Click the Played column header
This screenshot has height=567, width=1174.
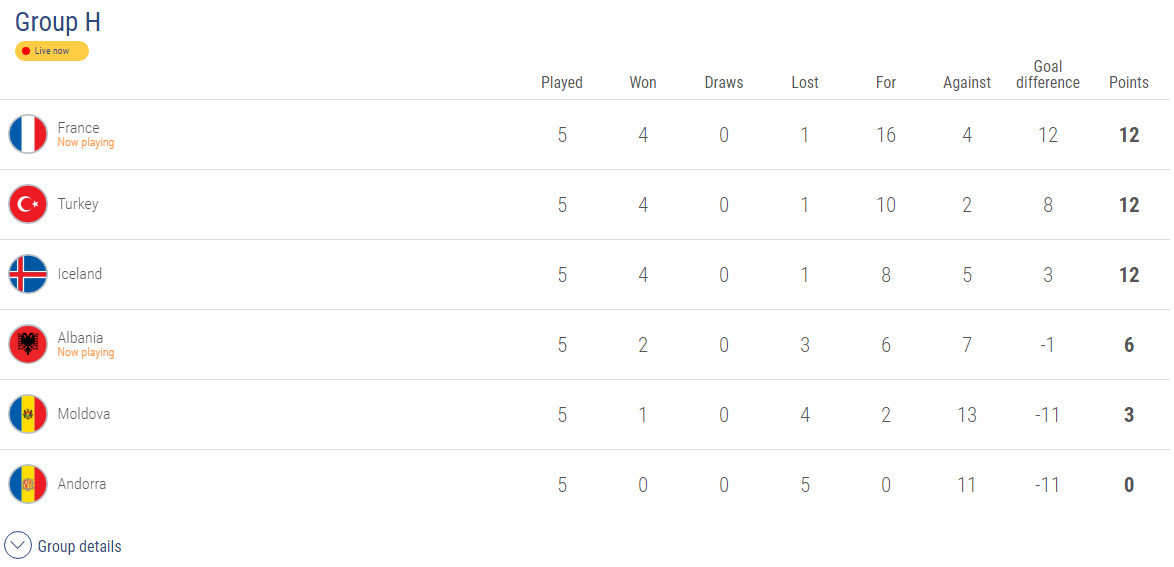tap(562, 82)
